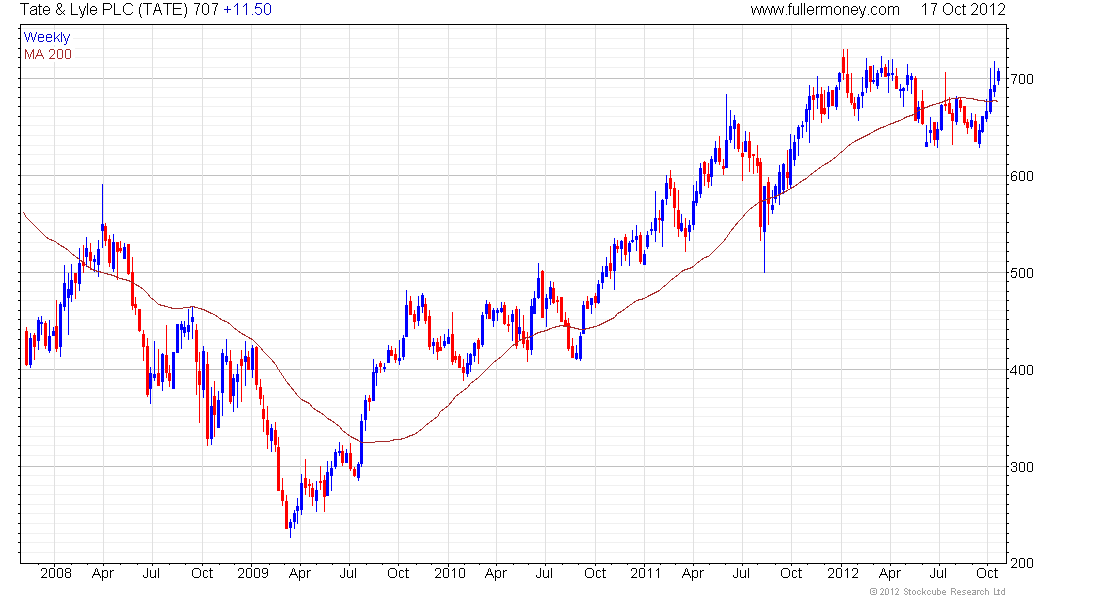This screenshot has width=1100, height=600.
Task: Click the 2011 year label on time axis
Action: [645, 573]
